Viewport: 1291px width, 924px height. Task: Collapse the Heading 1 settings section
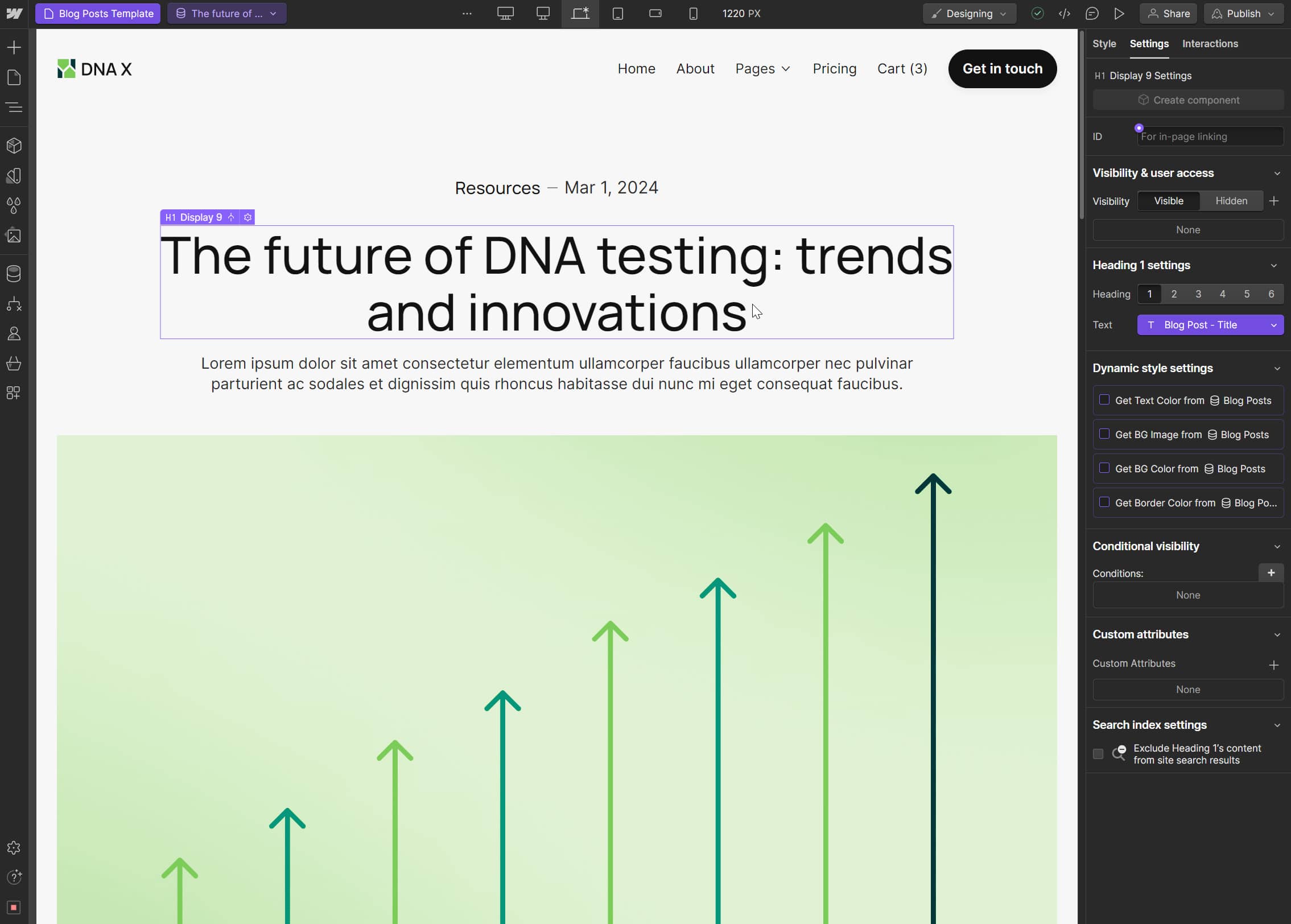[1274, 265]
